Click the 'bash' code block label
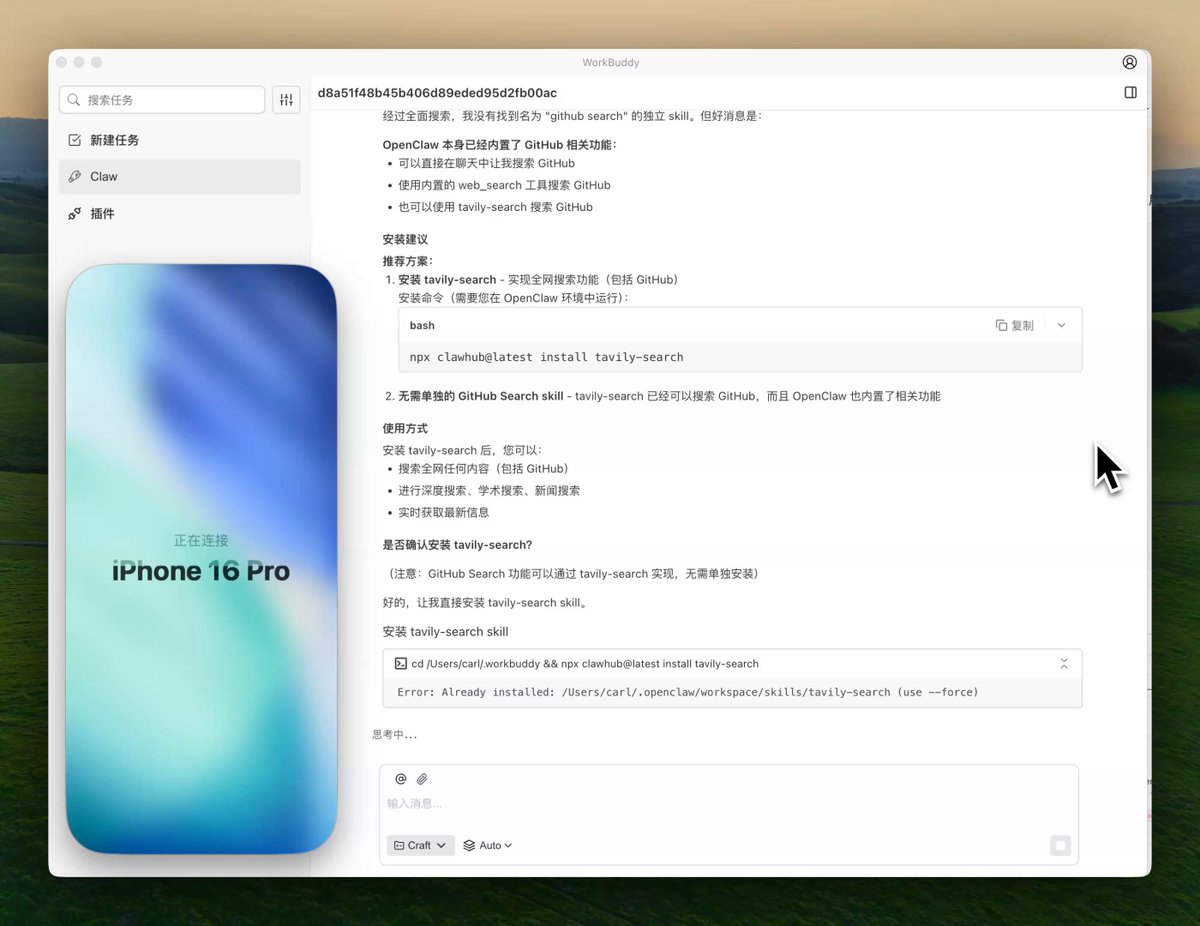The width and height of the screenshot is (1200, 926). 422,325
